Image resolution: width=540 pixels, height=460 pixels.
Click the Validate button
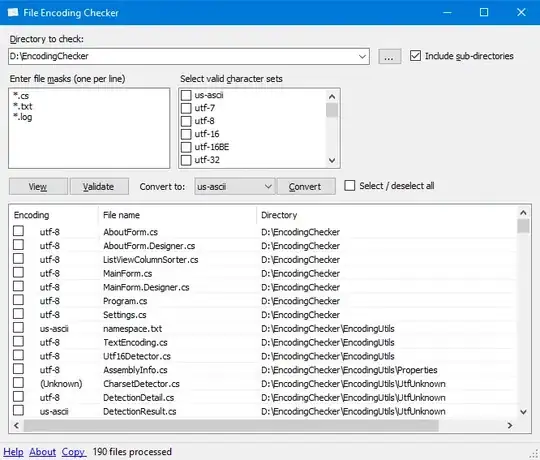coord(99,187)
